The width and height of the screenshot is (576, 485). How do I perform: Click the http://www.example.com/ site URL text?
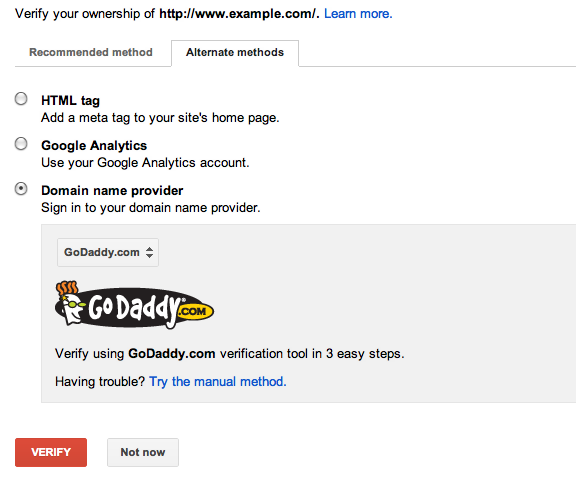coord(238,14)
